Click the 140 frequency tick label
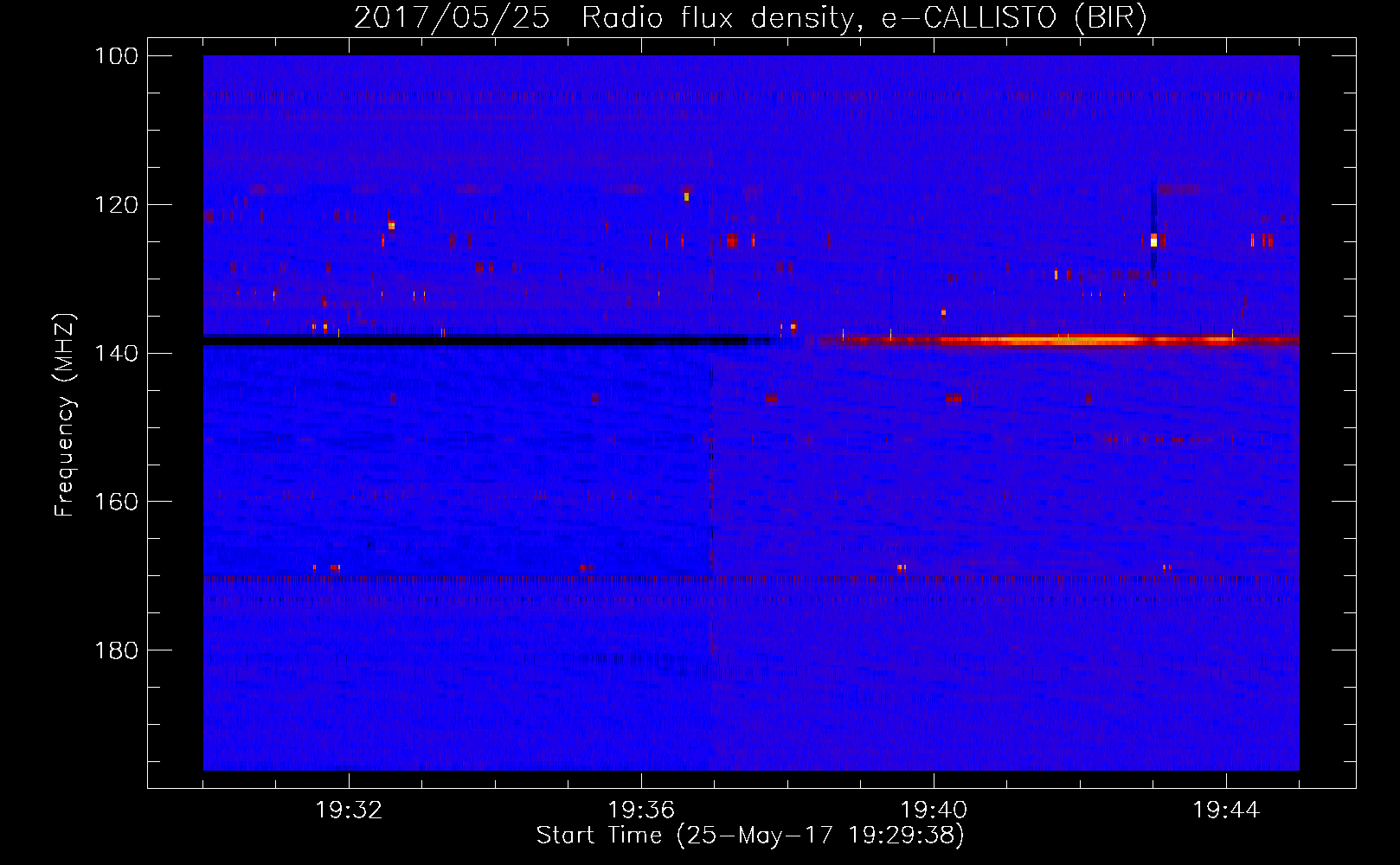Image resolution: width=1400 pixels, height=865 pixels. pyautogui.click(x=117, y=353)
